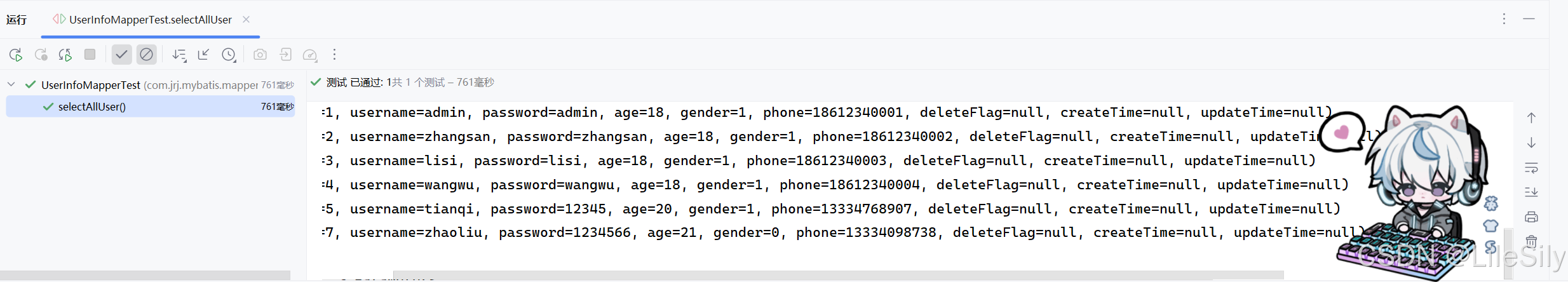Jump to the end of console output
This screenshot has width=1568, height=282.
(1531, 192)
